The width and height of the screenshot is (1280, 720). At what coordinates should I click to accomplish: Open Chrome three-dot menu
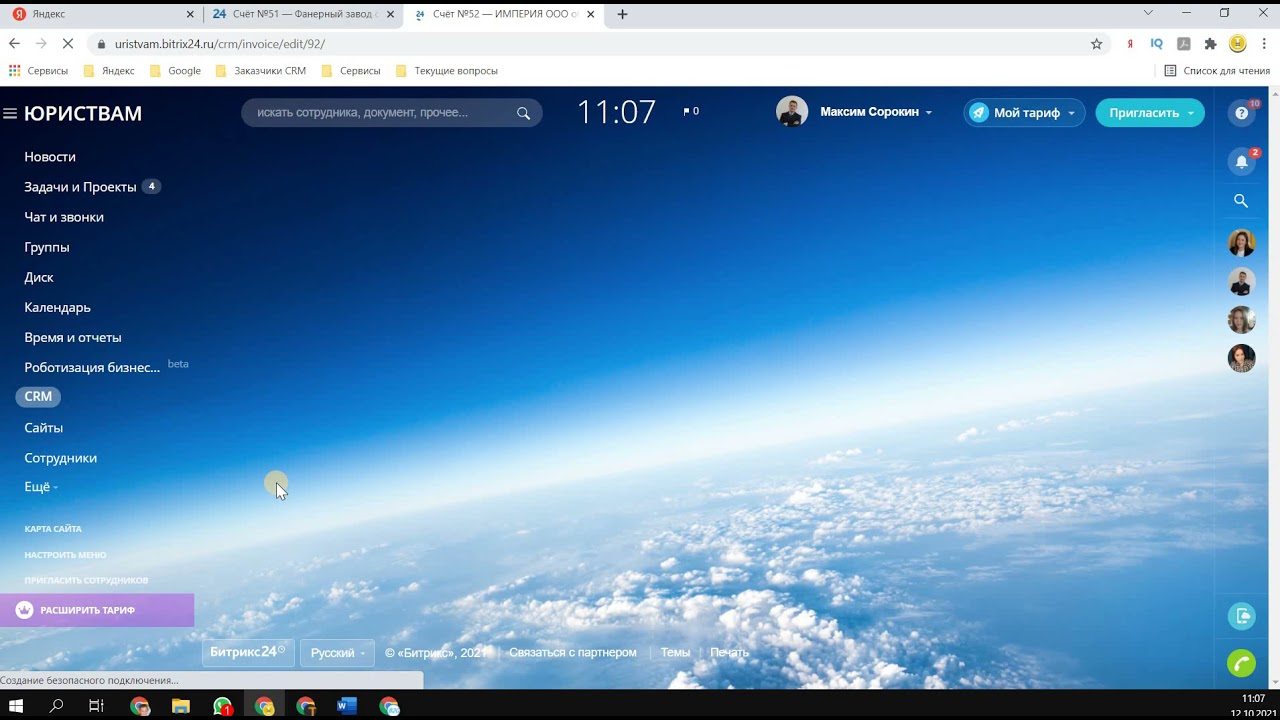pyautogui.click(x=1265, y=44)
